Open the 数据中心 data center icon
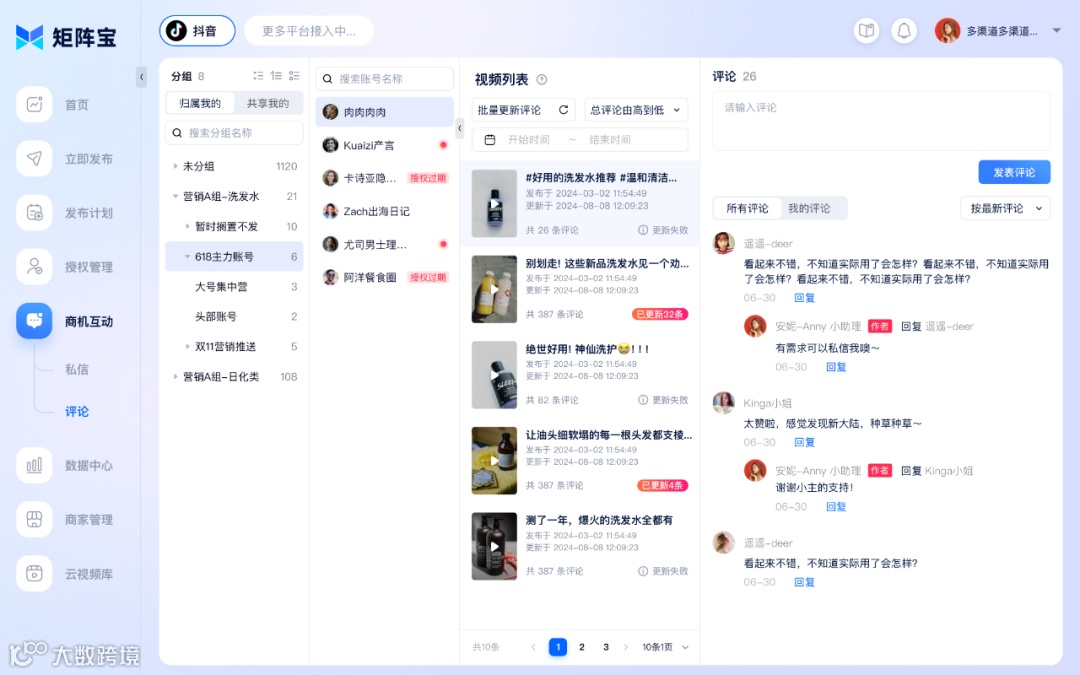 point(34,464)
